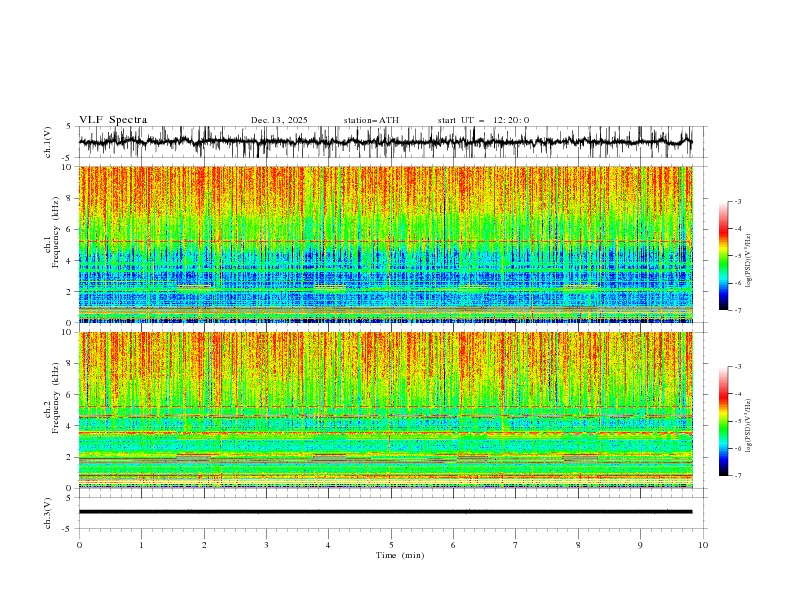Click the ch.1 'Frequency (kHz)' axis label
792x612 pixels.
(x=56, y=232)
